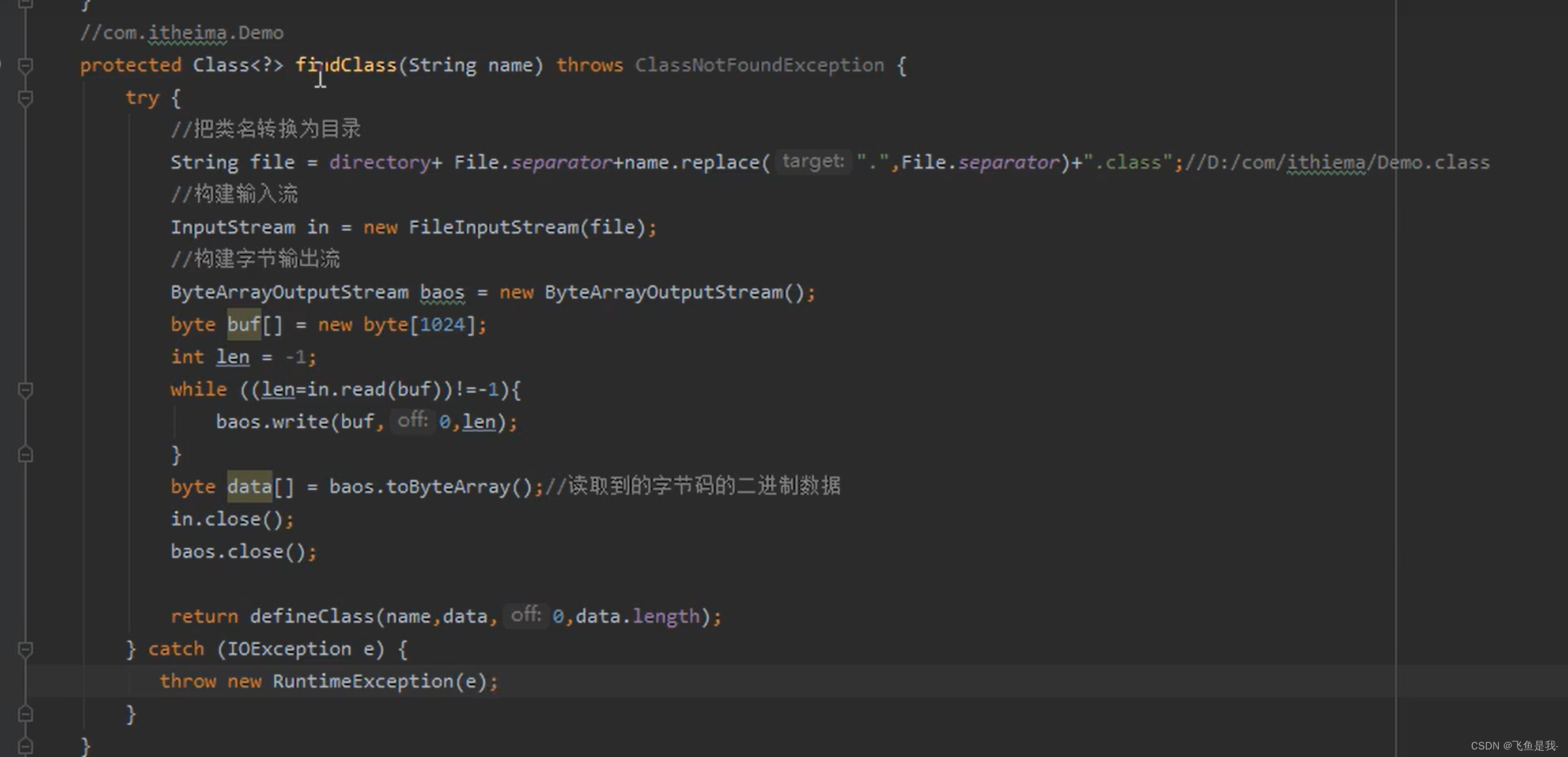Collapse the while loop fold marker
Screen dimensions: 1568x757
click(25, 390)
